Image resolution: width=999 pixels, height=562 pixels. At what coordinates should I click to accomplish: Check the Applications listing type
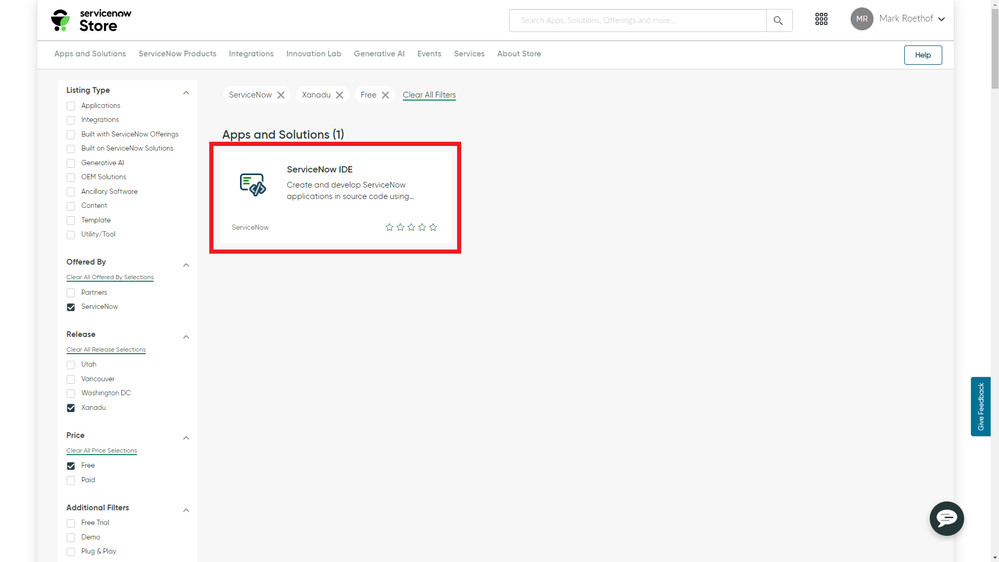pos(71,106)
